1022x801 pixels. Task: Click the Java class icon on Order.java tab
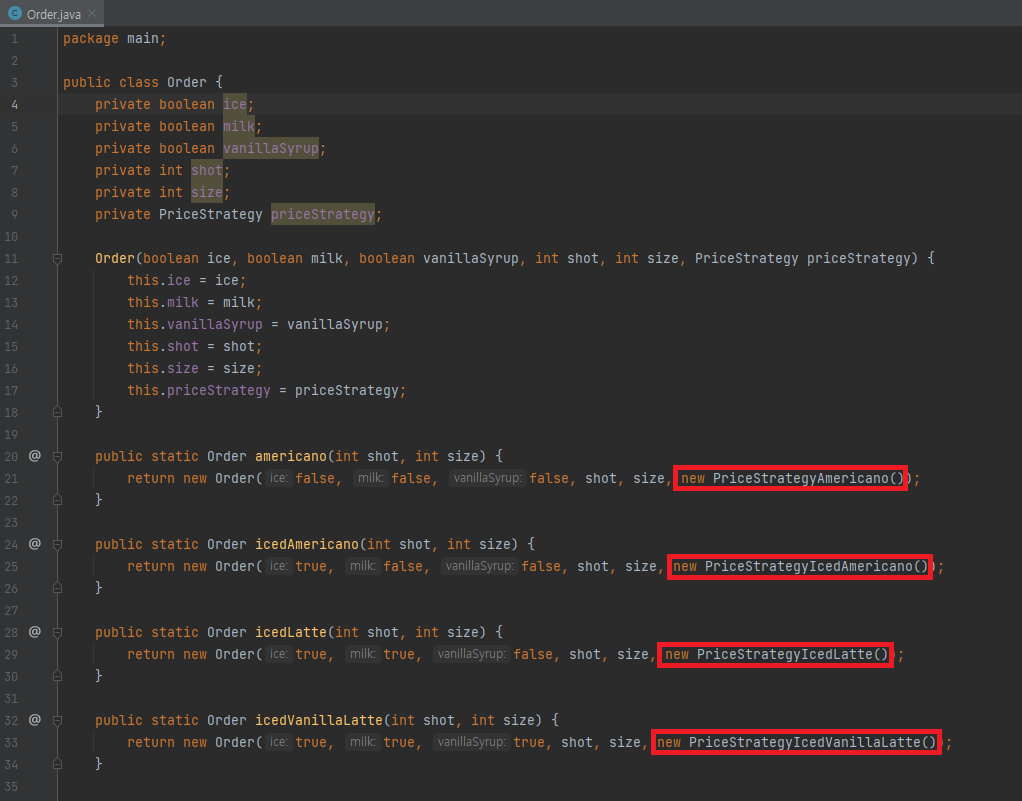[x=14, y=13]
